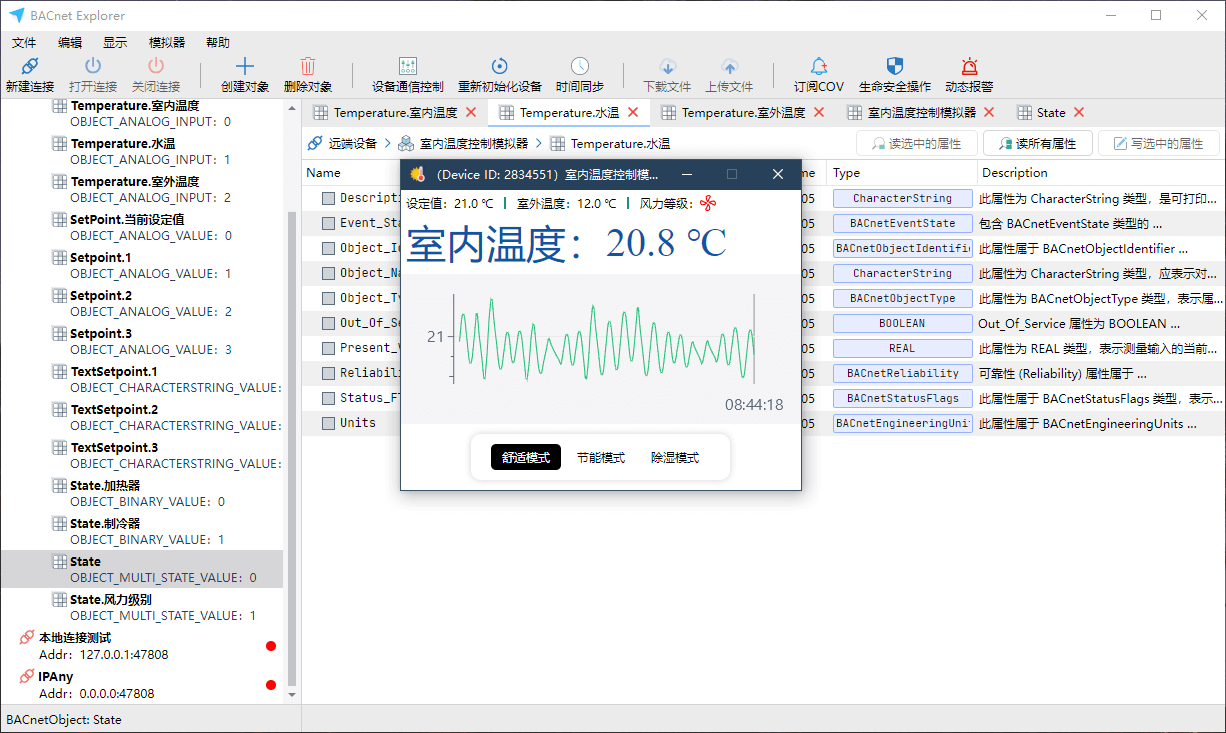
Task: Open 设备通信控制 from the toolbar
Action: click(x=407, y=67)
